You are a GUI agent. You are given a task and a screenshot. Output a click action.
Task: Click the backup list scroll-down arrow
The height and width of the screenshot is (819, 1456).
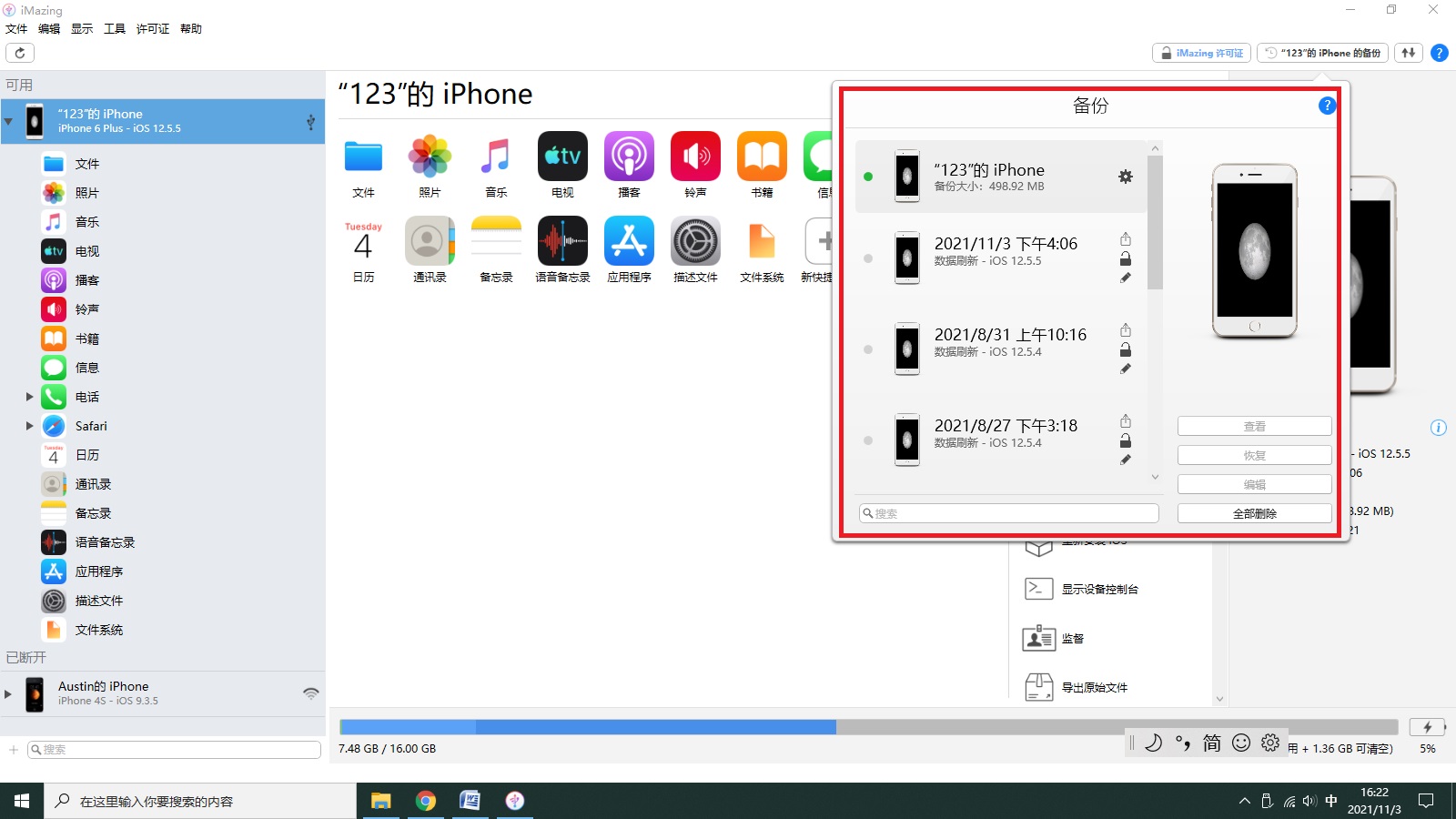coord(1155,477)
